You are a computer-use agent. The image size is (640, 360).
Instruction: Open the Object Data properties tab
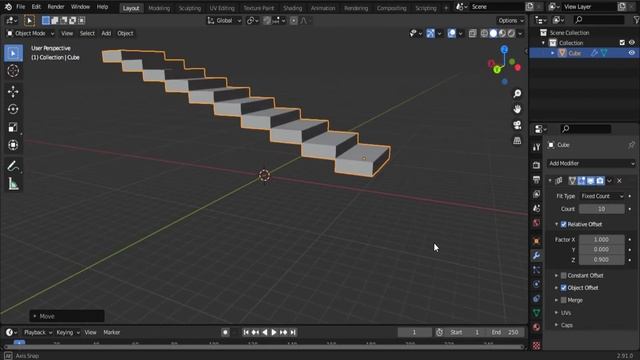click(536, 313)
